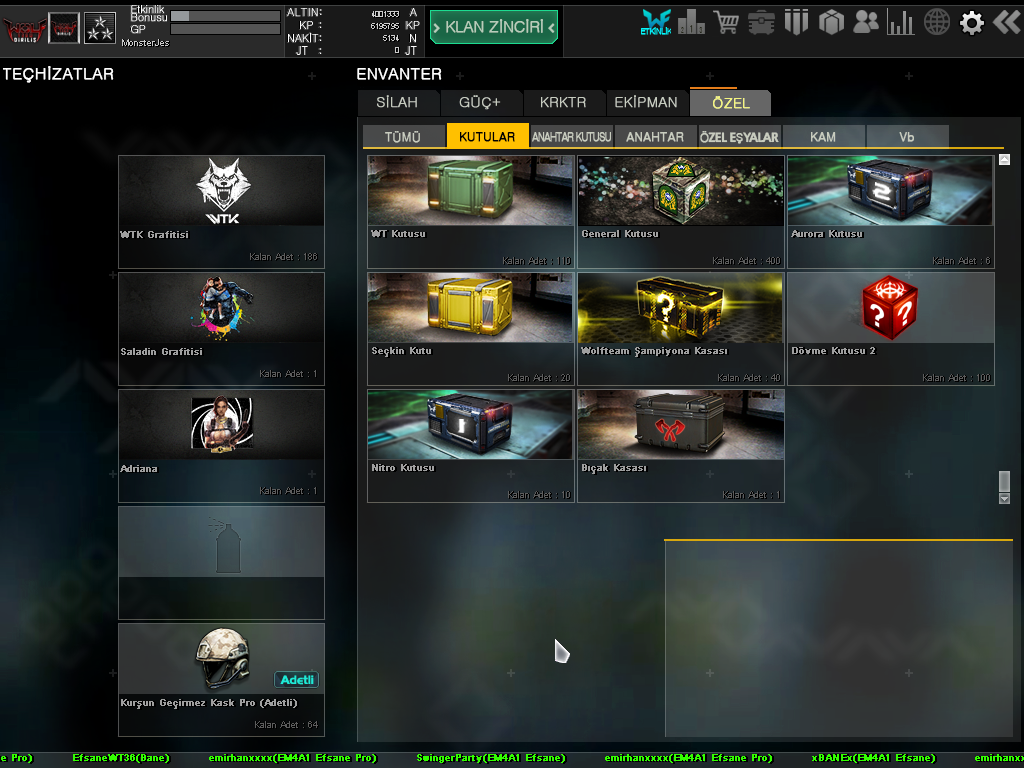Click the inventory scrollbar down arrow
The height and width of the screenshot is (768, 1024).
1004,499
